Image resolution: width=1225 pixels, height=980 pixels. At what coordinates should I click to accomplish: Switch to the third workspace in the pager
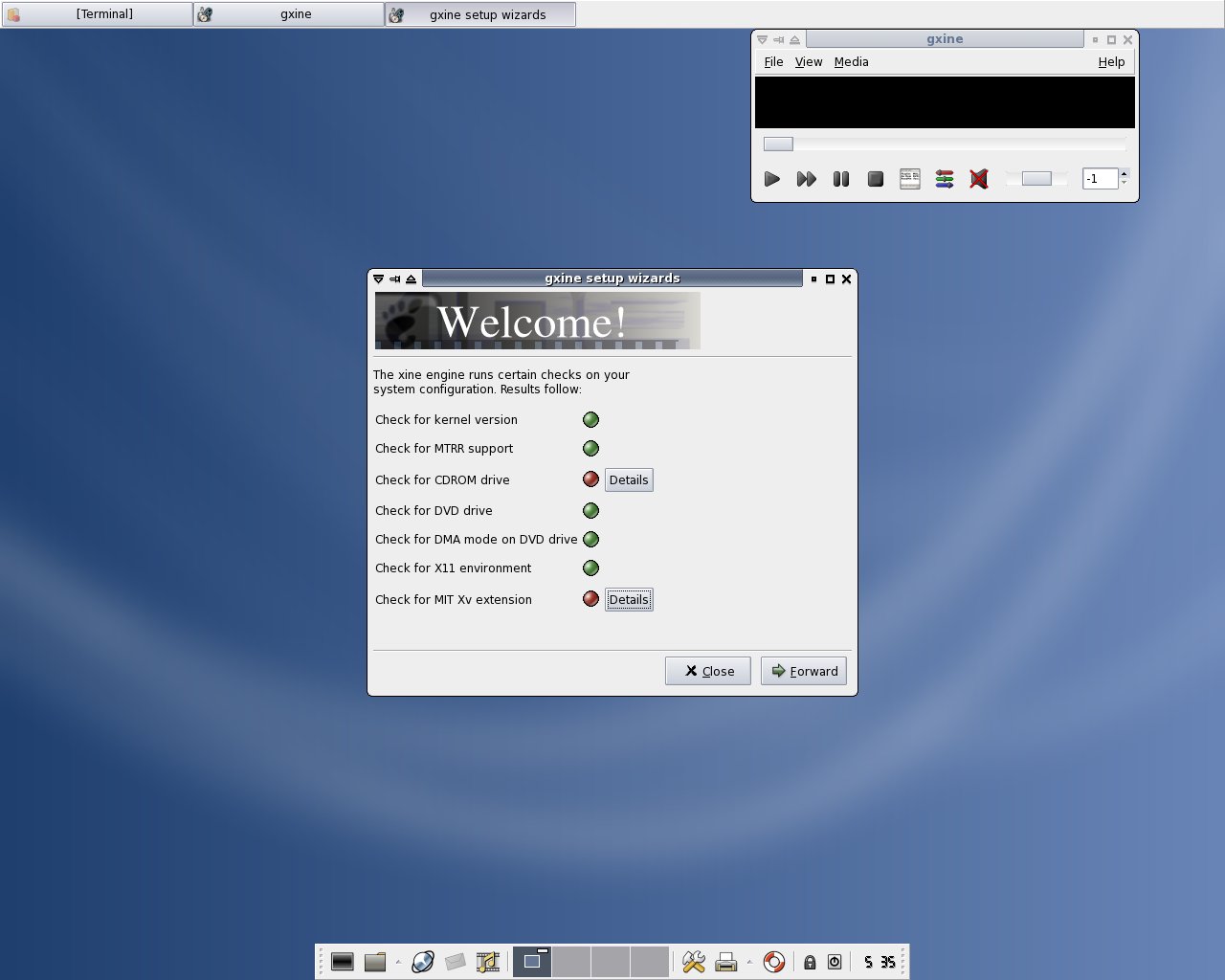point(611,962)
